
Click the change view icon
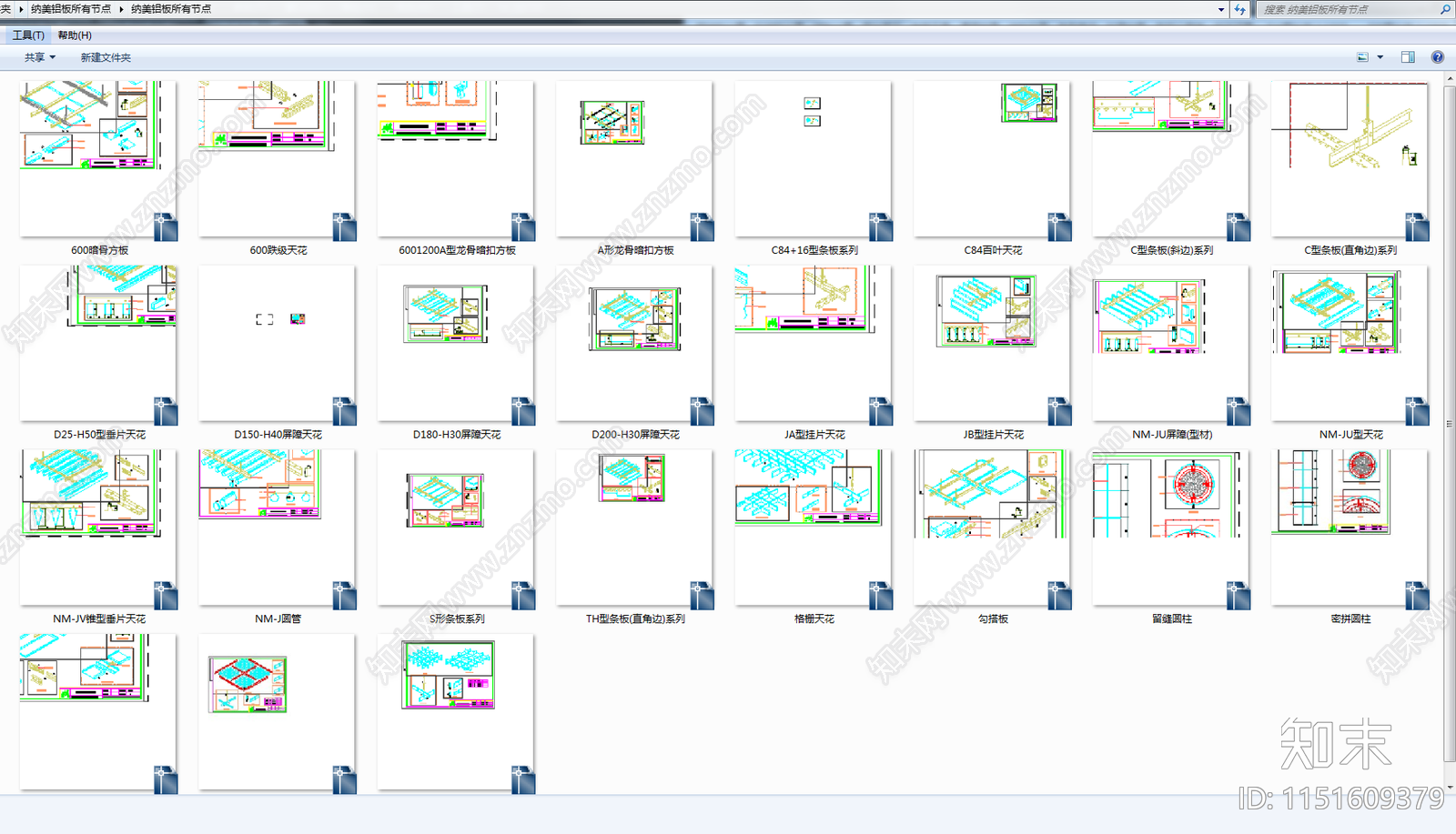tap(1362, 57)
